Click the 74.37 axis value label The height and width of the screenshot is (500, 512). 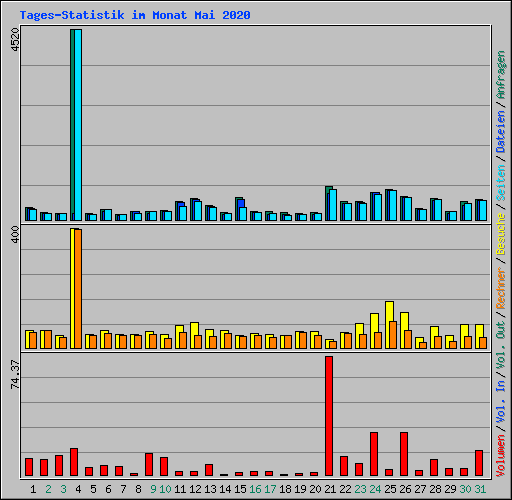pos(15,374)
